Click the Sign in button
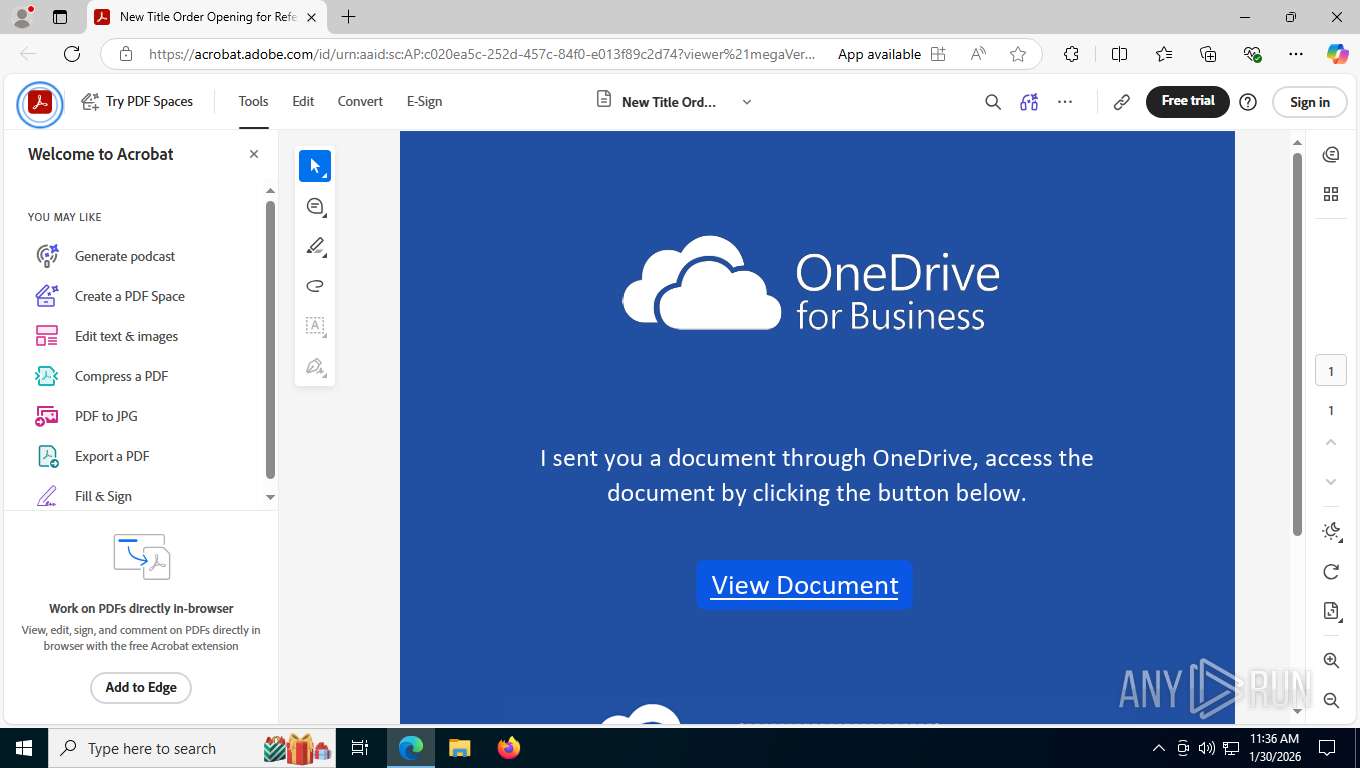Viewport: 1360px width, 768px height. coord(1310,102)
